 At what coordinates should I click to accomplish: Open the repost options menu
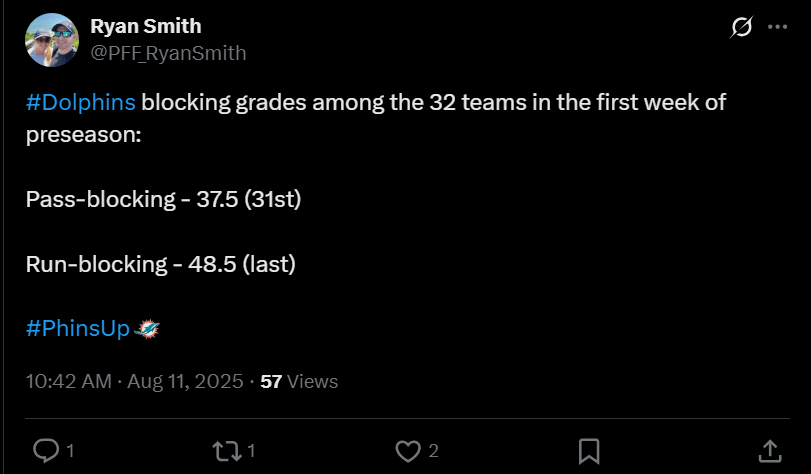click(228, 451)
